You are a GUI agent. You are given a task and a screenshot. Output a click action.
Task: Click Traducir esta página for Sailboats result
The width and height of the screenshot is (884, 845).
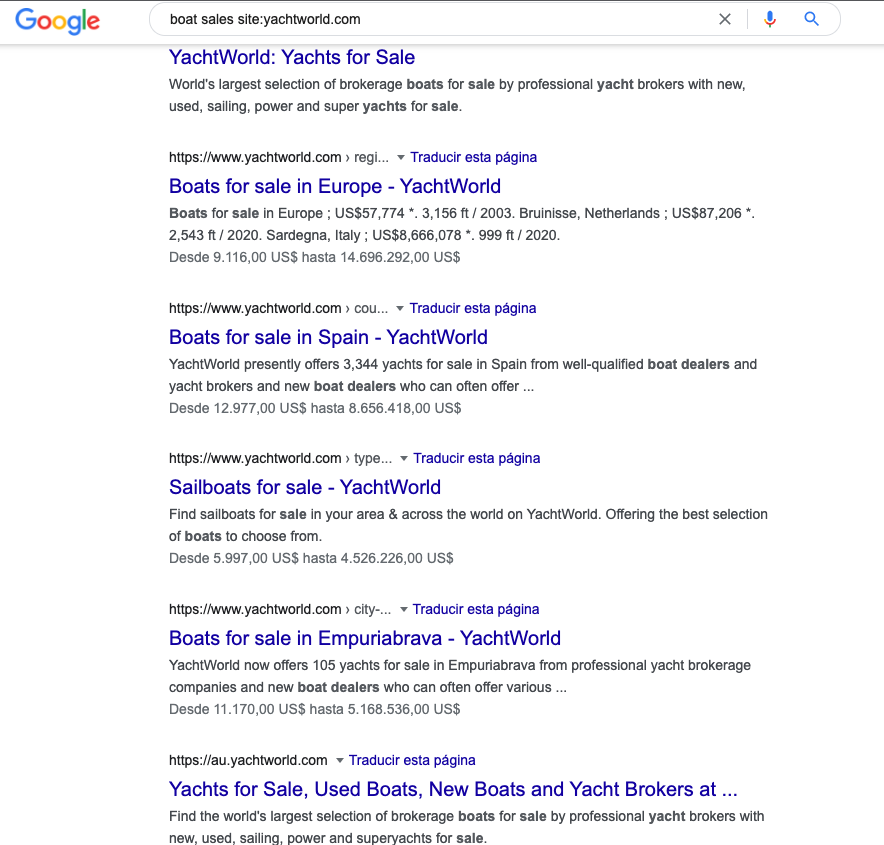pos(477,458)
